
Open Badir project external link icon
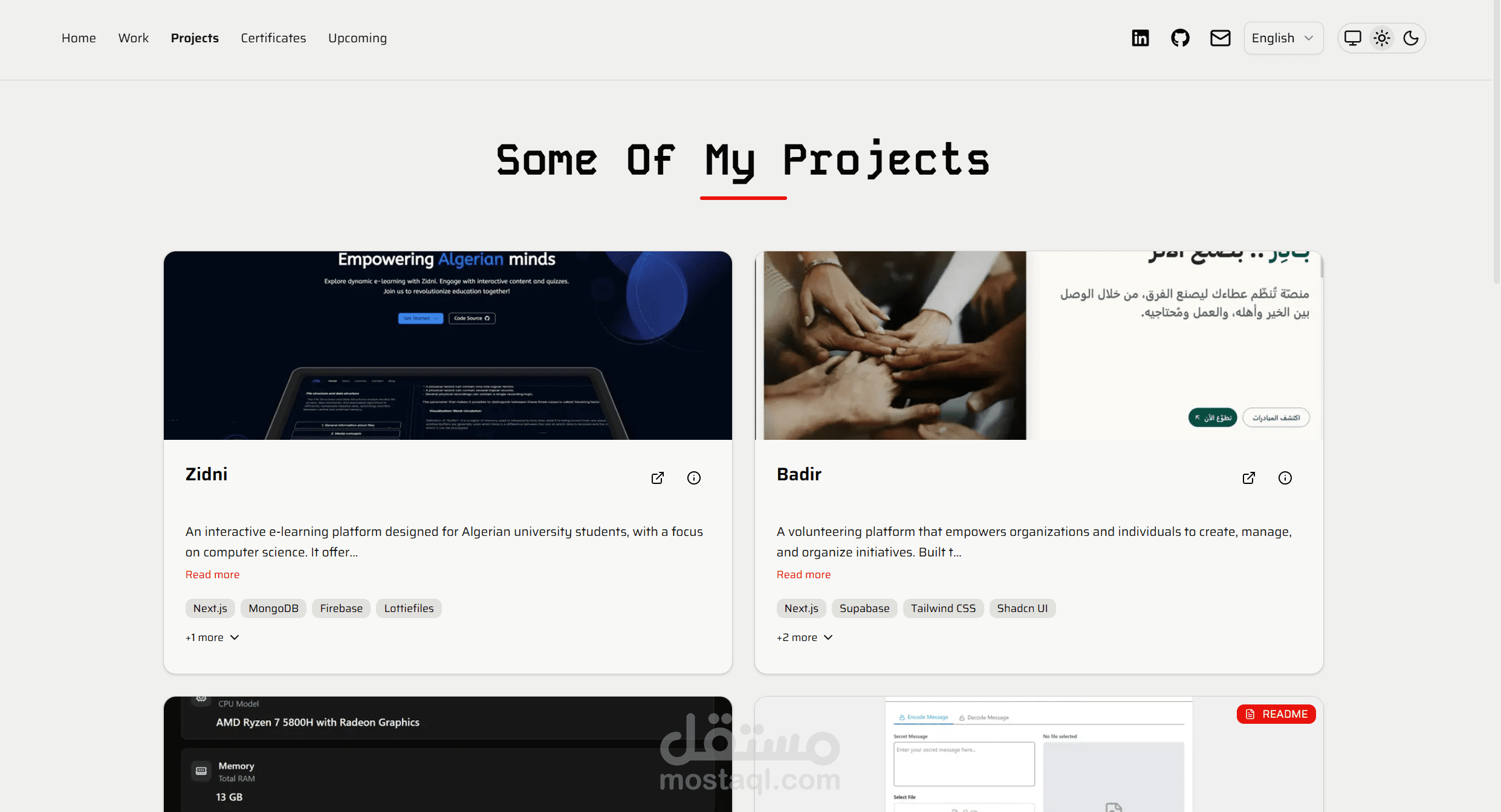pyautogui.click(x=1249, y=478)
